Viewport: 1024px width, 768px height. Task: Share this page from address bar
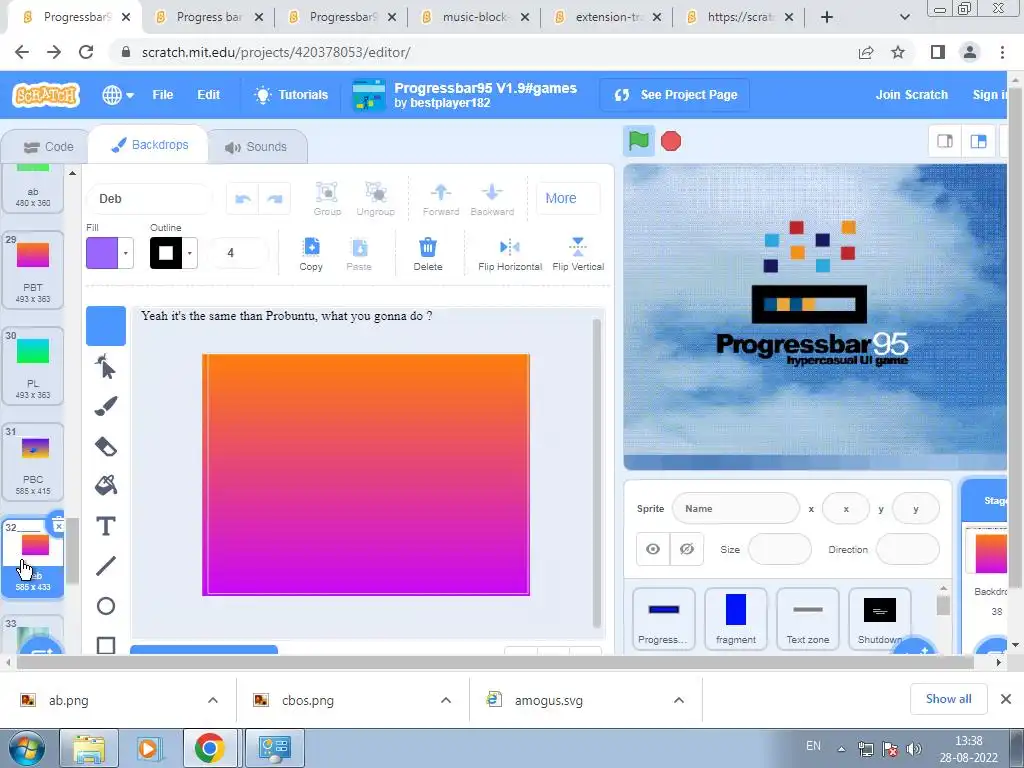tap(866, 52)
